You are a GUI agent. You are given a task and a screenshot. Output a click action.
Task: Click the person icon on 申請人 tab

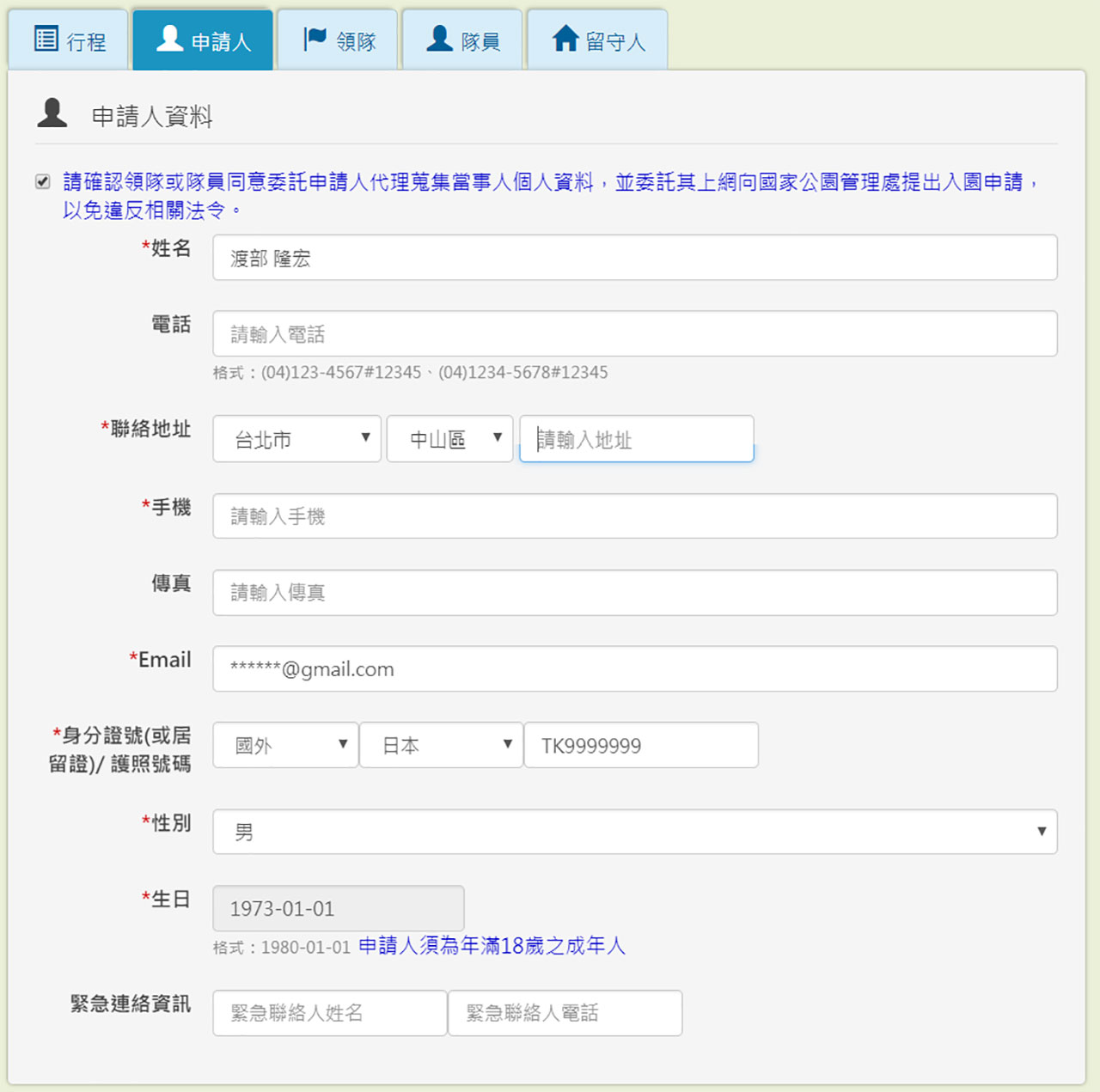tap(169, 39)
